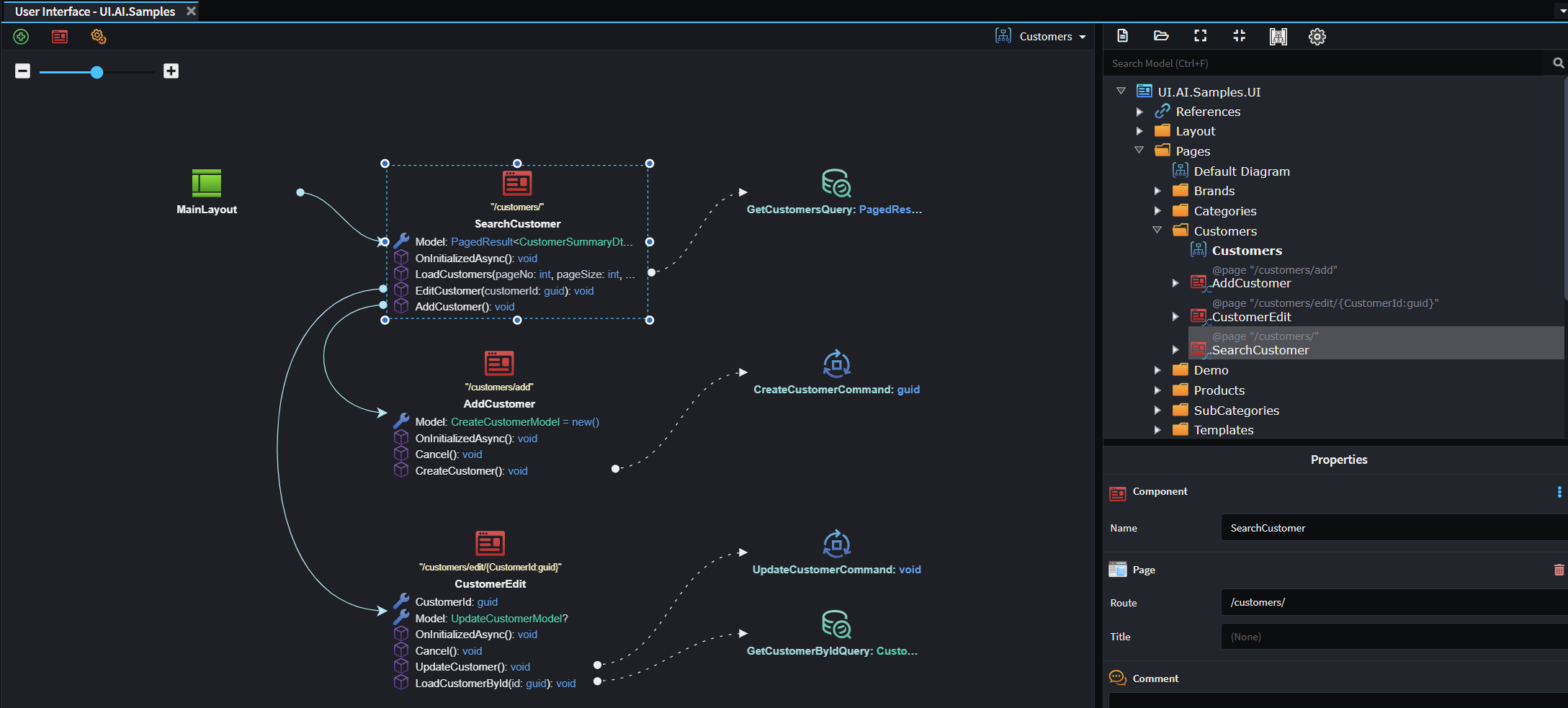Open the Customers dropdown at the top right
The width and height of the screenshot is (1568, 708).
(1041, 36)
